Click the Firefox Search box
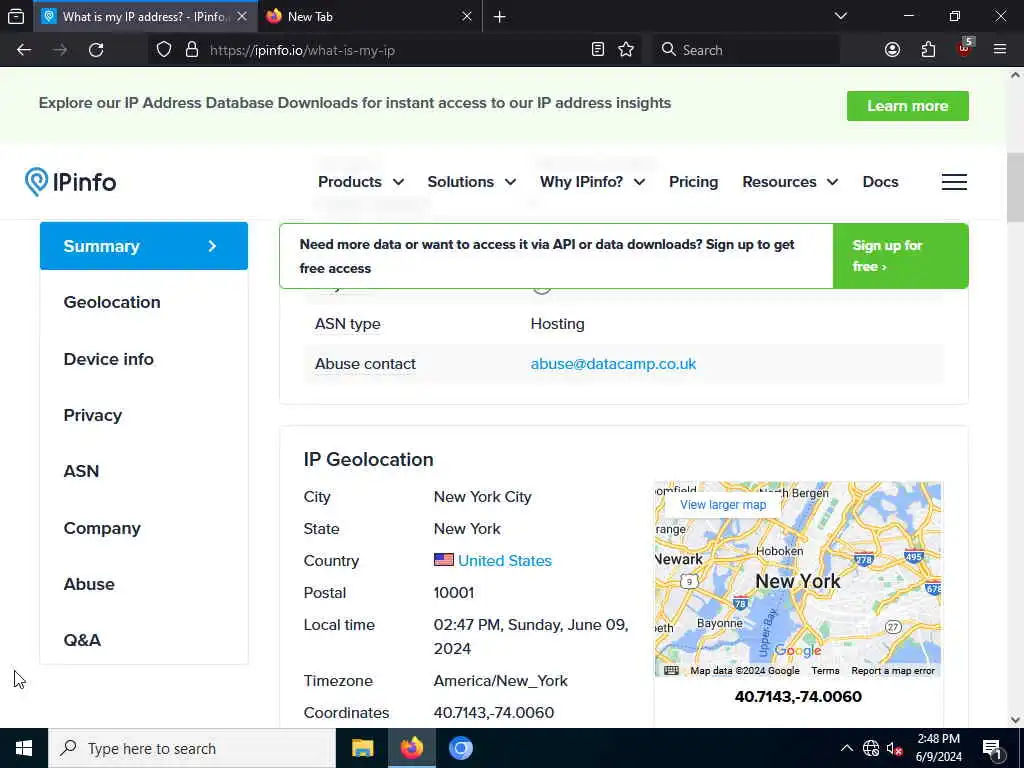 point(746,50)
